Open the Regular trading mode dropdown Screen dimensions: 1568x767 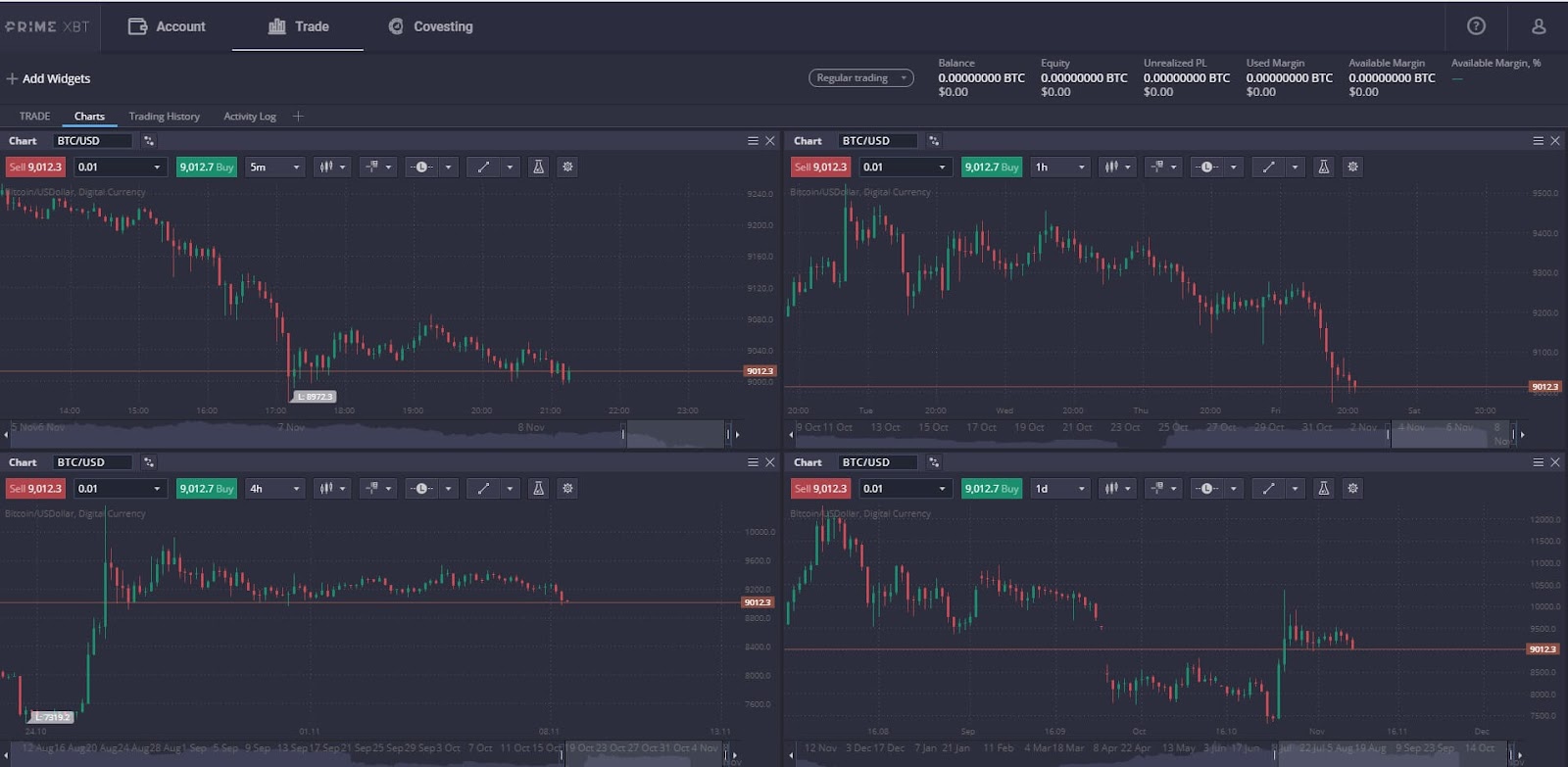860,78
